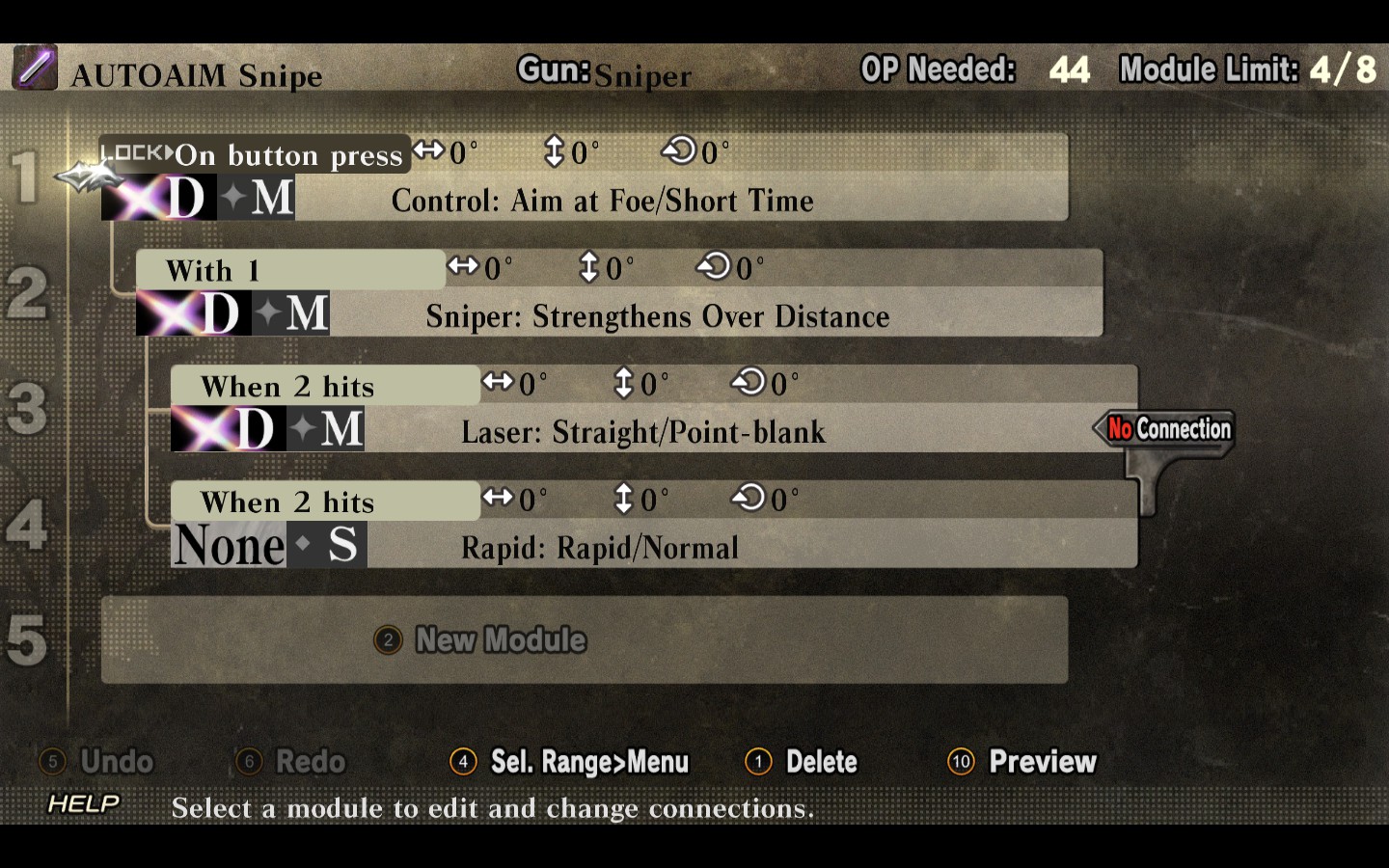Click the None element icon in module 4
Screen dimensions: 1389x868
pyautogui.click(x=229, y=545)
